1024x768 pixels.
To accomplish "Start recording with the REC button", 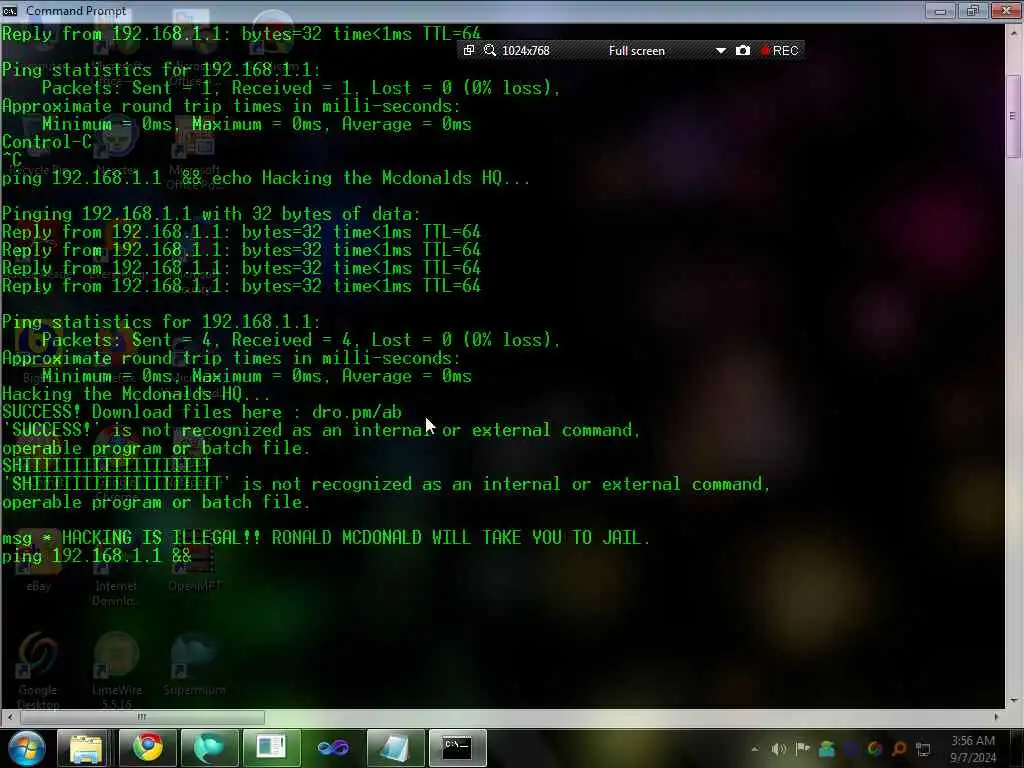I will click(x=780, y=51).
